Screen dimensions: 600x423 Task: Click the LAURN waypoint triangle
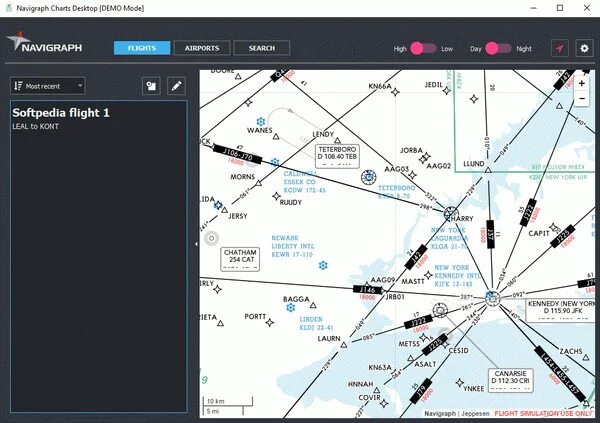(344, 345)
